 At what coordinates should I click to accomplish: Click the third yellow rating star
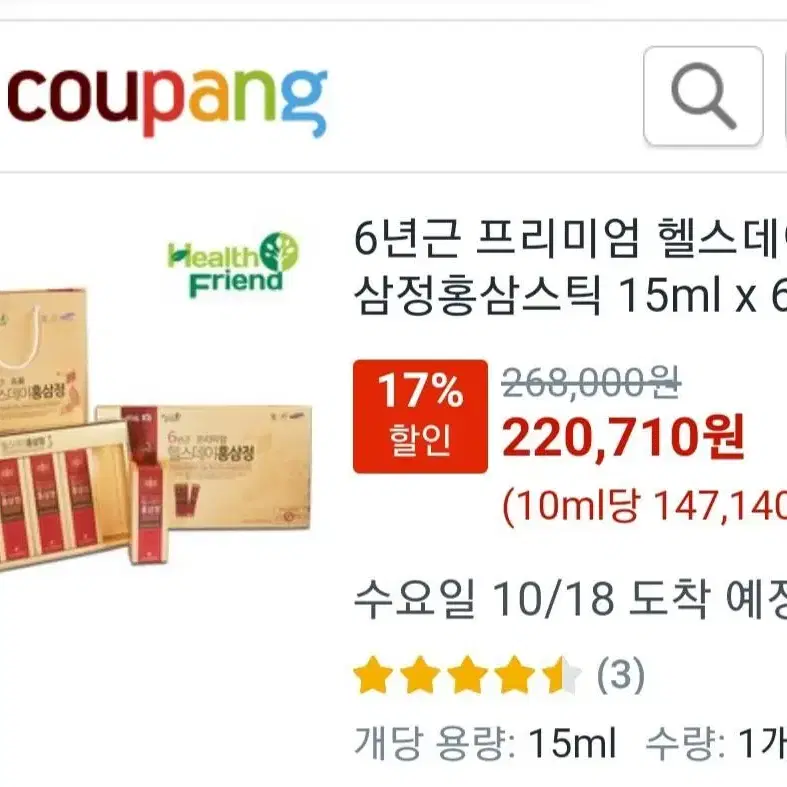click(x=467, y=675)
